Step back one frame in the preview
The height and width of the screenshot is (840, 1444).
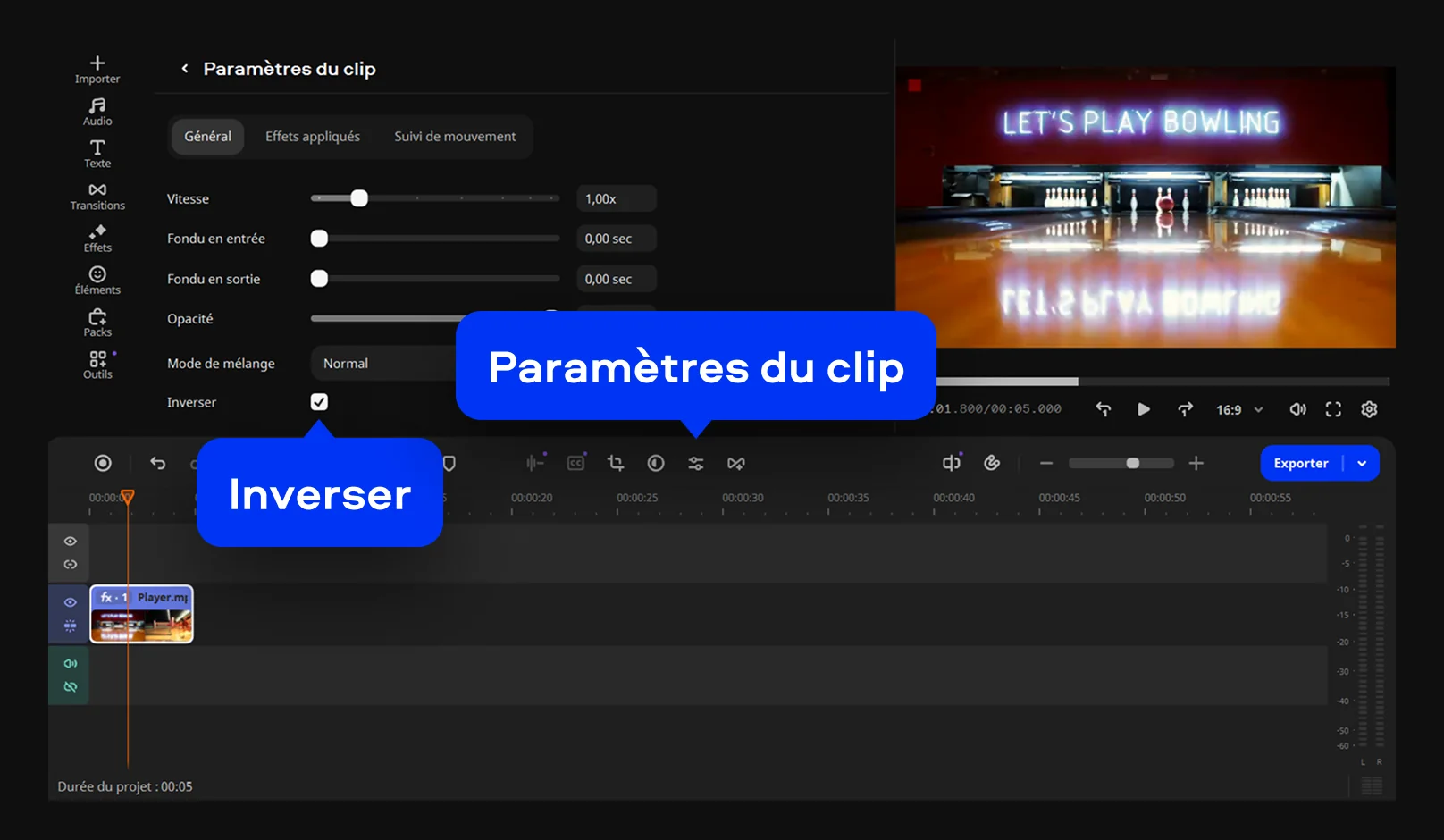coord(1104,409)
